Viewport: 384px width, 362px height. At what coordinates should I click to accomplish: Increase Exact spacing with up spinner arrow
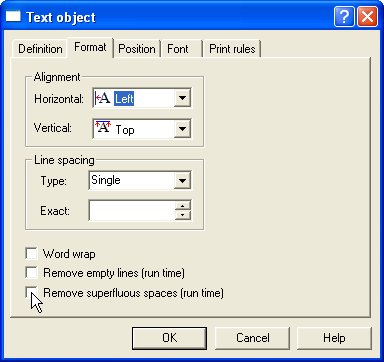[182, 206]
